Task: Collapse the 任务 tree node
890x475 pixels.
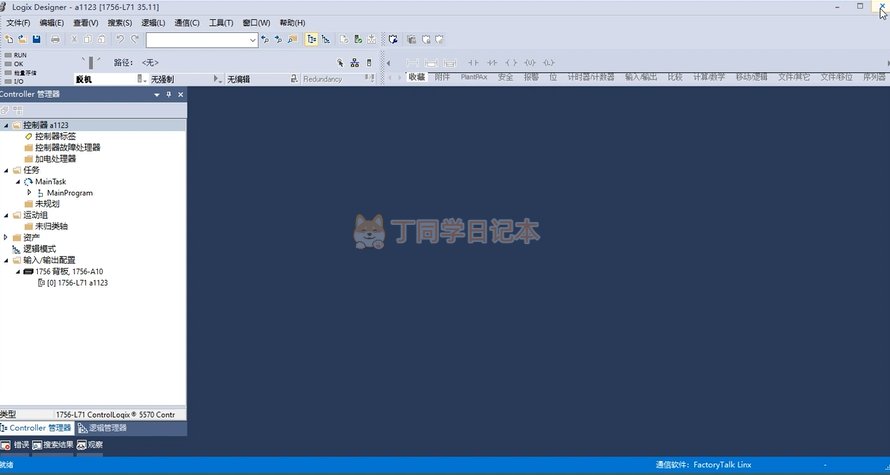Action: pyautogui.click(x=6, y=170)
